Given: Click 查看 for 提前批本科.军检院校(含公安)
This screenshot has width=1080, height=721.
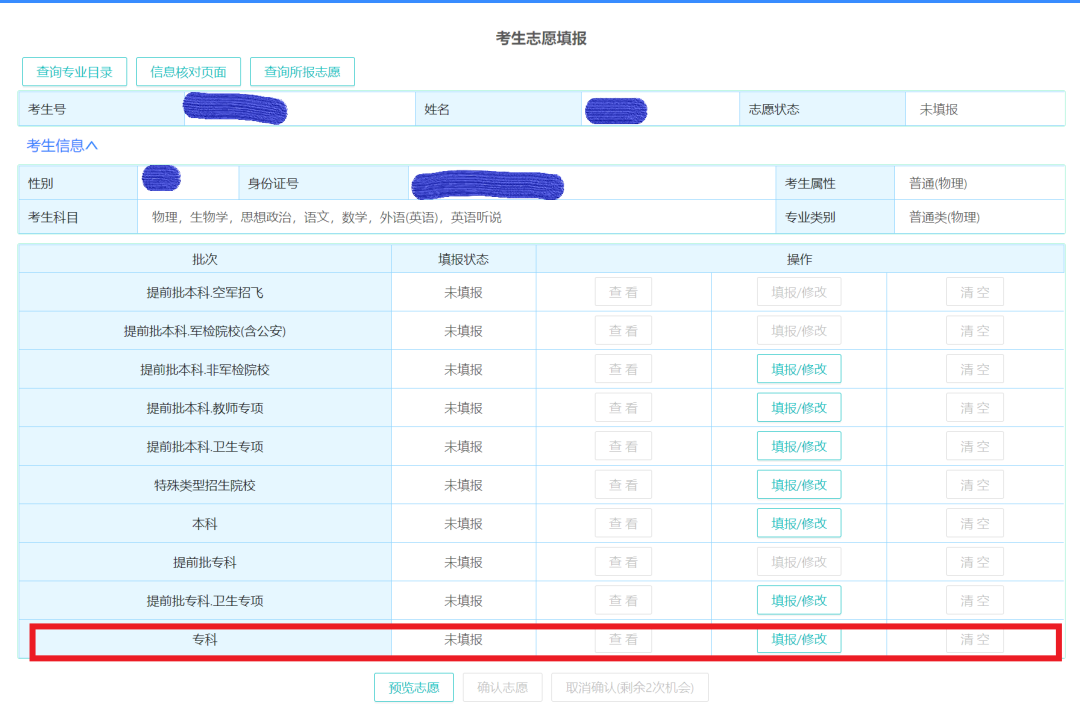Looking at the screenshot, I should click(x=623, y=331).
